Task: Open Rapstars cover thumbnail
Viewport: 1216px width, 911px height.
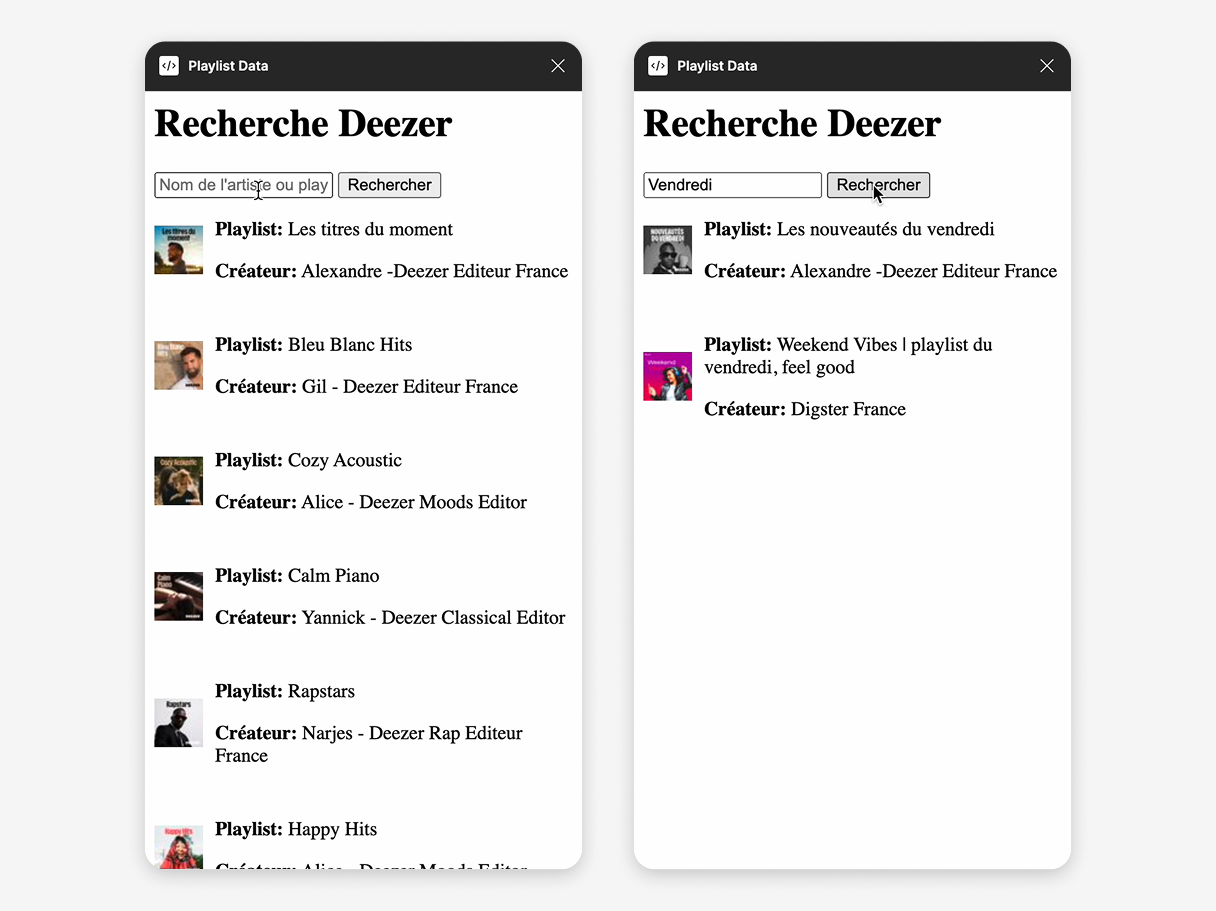Action: [x=179, y=723]
